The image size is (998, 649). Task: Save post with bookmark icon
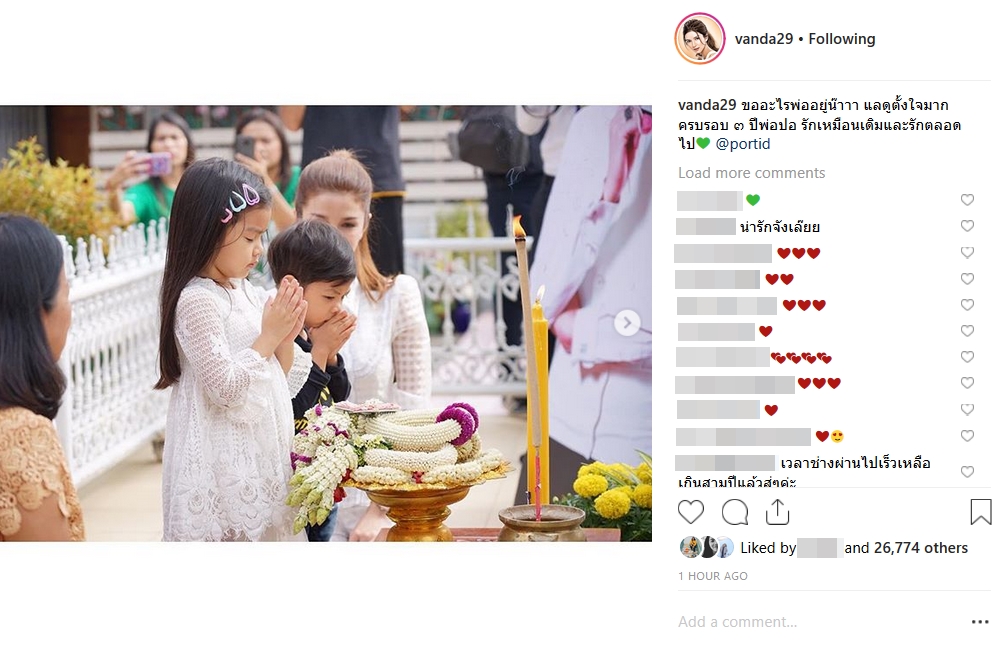coord(980,512)
